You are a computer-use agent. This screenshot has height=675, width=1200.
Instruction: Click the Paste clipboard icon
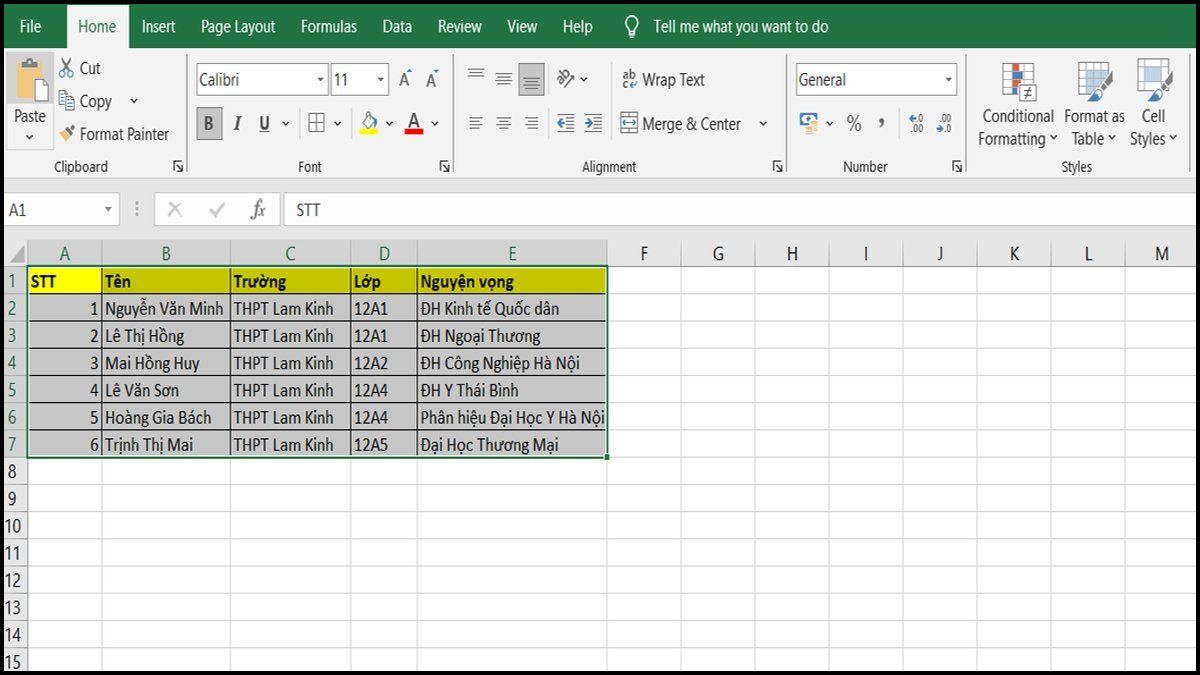coord(30,79)
